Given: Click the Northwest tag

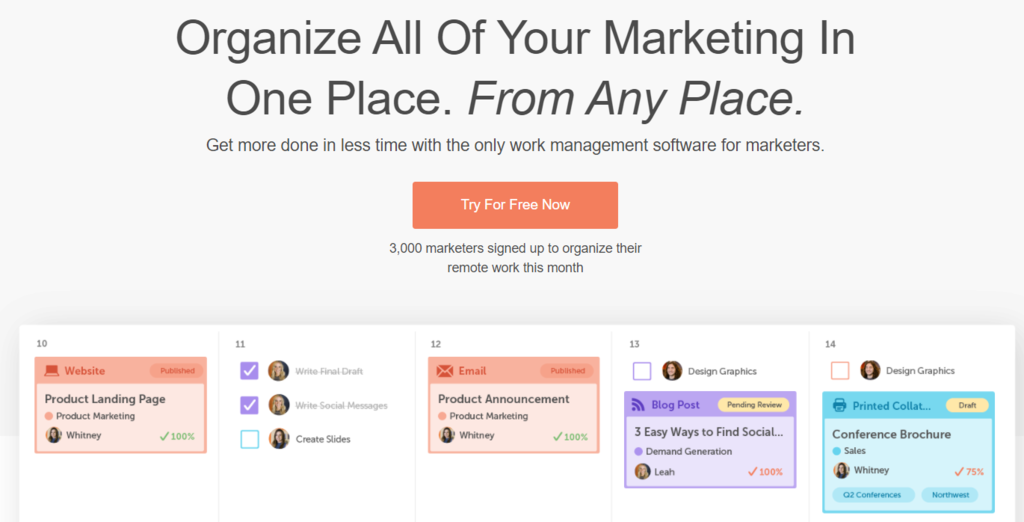Looking at the screenshot, I should click(949, 495).
